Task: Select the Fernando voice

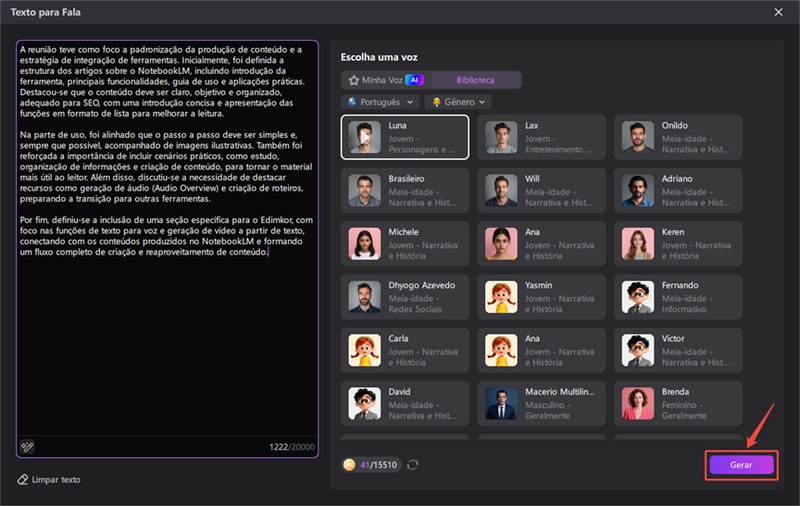Action: click(678, 297)
